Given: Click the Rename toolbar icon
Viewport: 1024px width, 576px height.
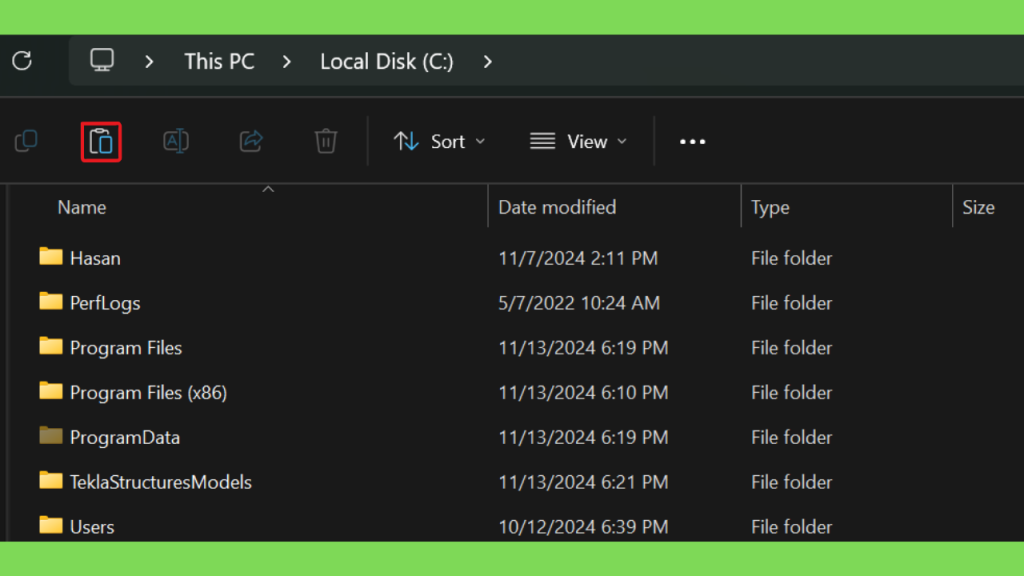Looking at the screenshot, I should click(176, 141).
